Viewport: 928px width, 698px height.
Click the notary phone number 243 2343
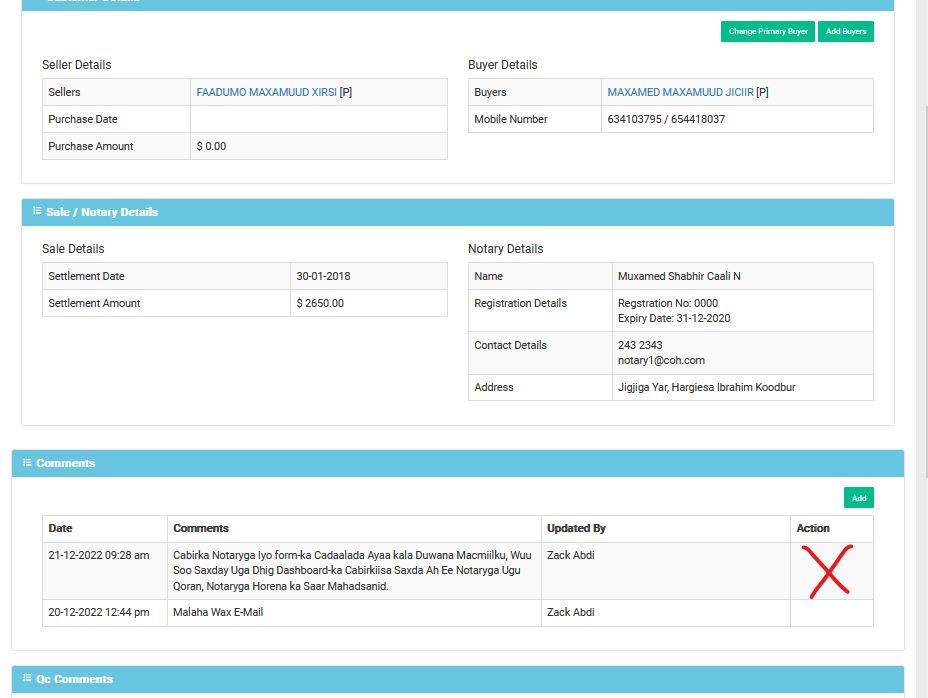click(640, 345)
